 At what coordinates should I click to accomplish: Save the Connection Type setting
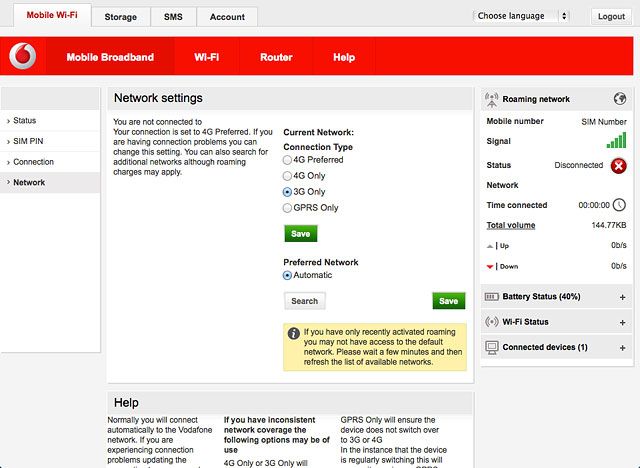(300, 234)
